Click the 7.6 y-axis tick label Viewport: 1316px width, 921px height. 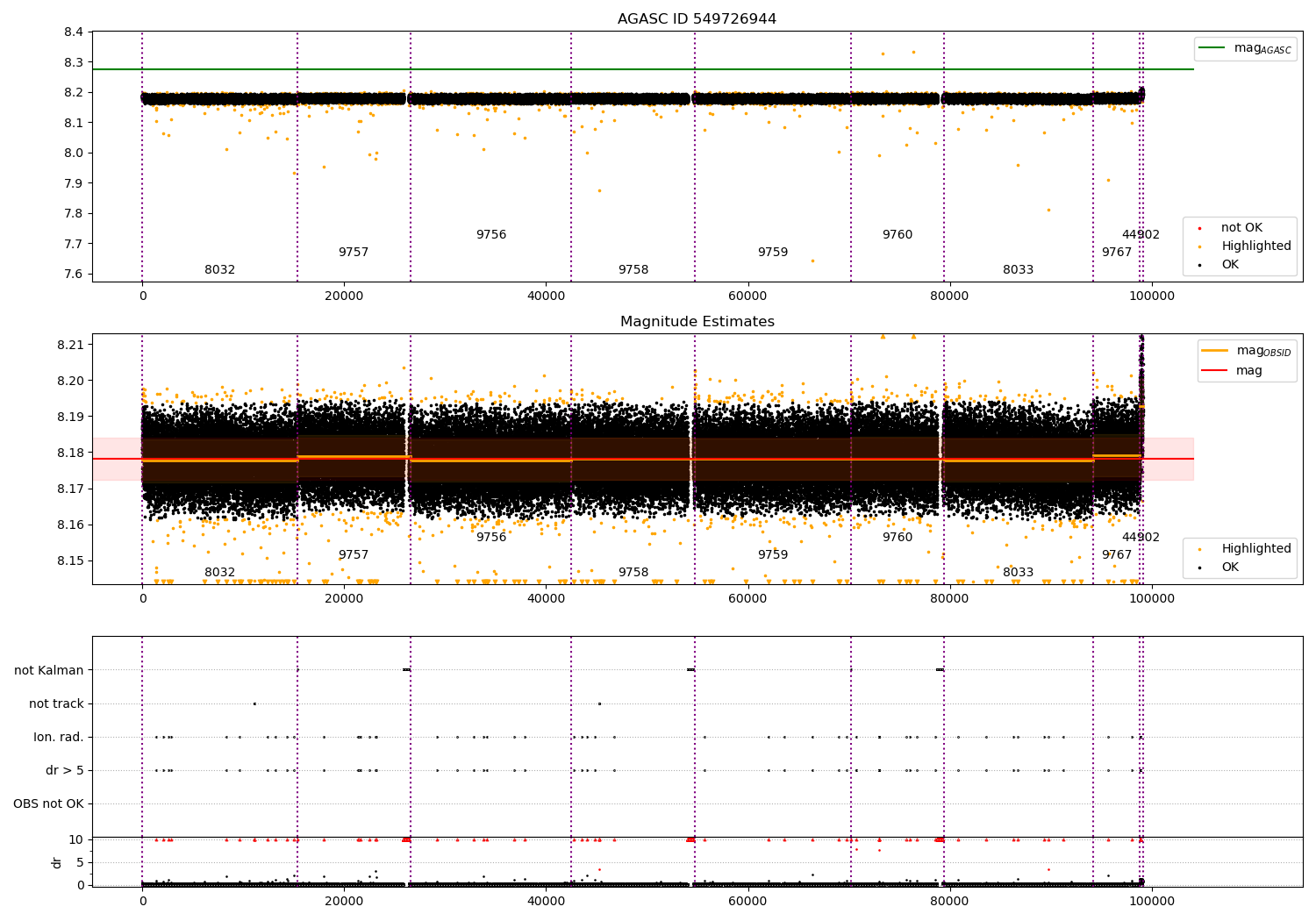75,275
